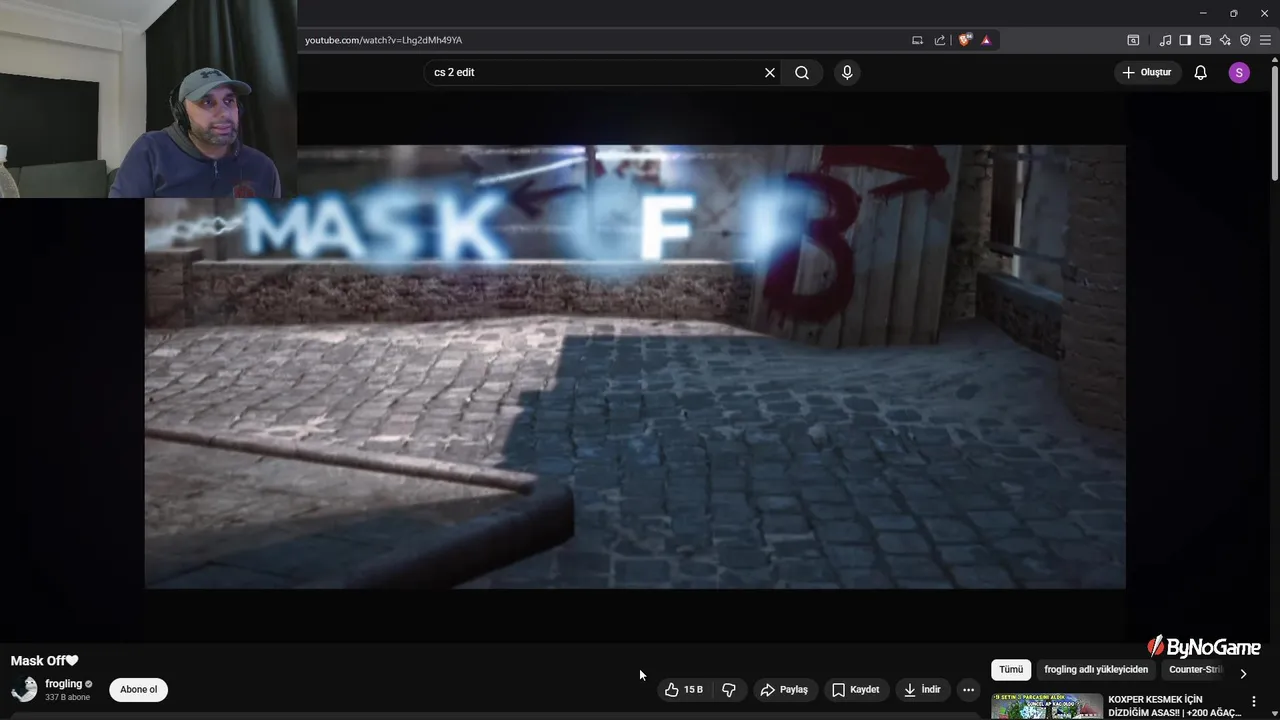The width and height of the screenshot is (1280, 720).
Task: Open options menu for KOXPER video
Action: [x=1254, y=702]
